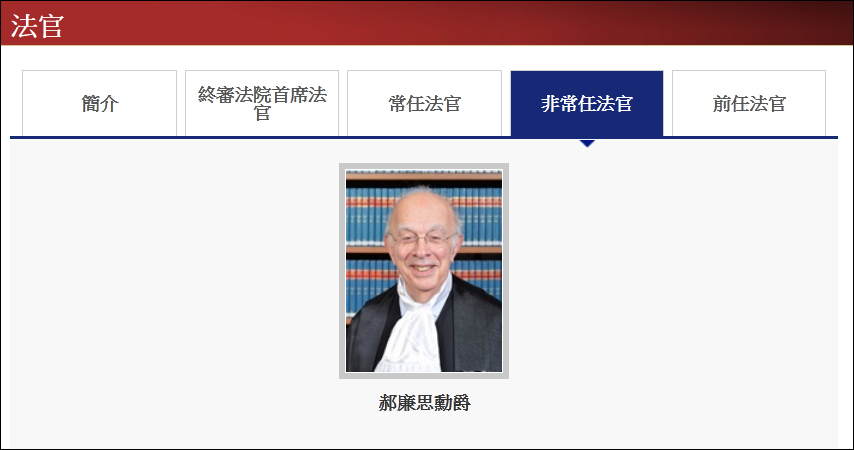
Task: Click the 法官 heading in the red banner
Action: [38, 25]
